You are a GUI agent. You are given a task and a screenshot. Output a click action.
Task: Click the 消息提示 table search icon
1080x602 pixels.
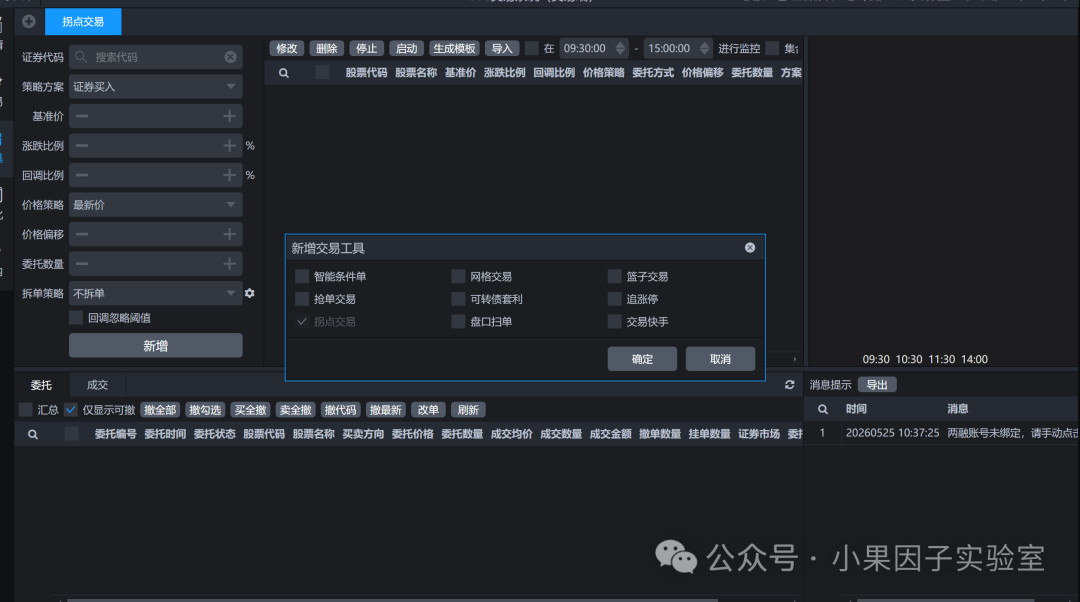tap(823, 409)
